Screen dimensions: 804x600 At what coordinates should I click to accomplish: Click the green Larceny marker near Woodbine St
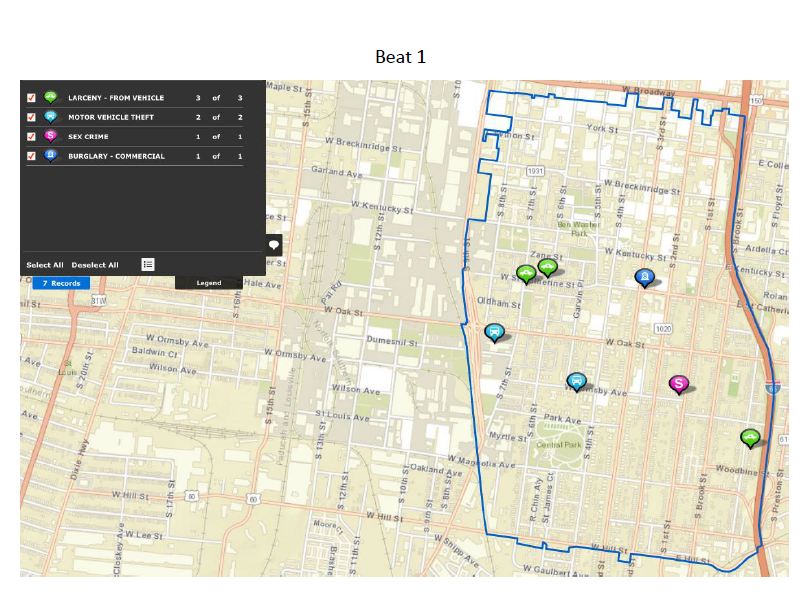[x=750, y=437]
